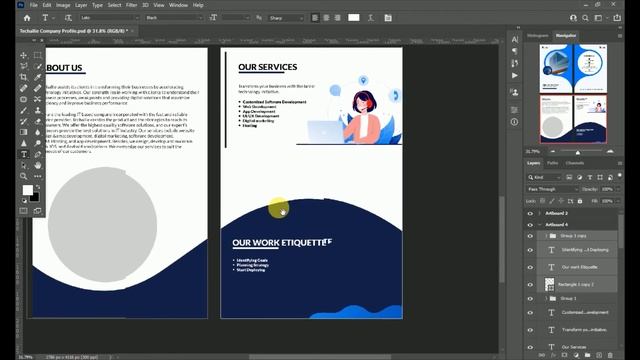Toggle text orientation in options bar

tap(68, 18)
